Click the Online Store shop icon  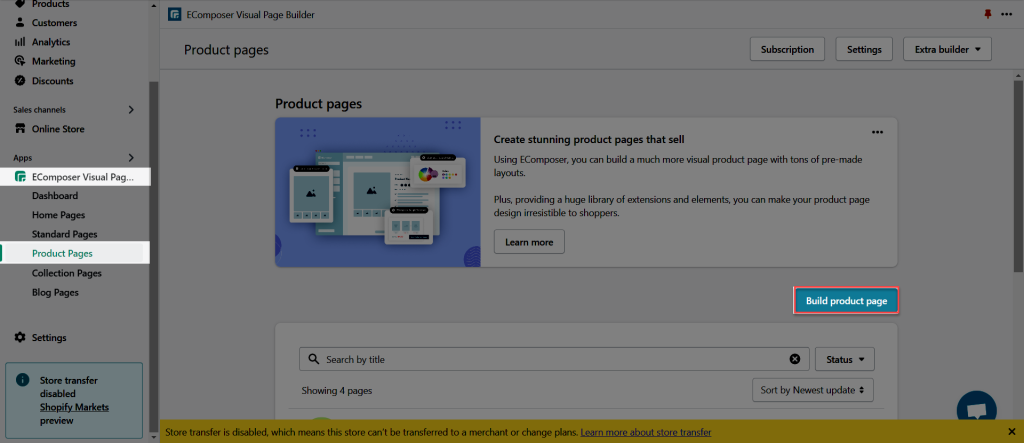pyautogui.click(x=20, y=129)
